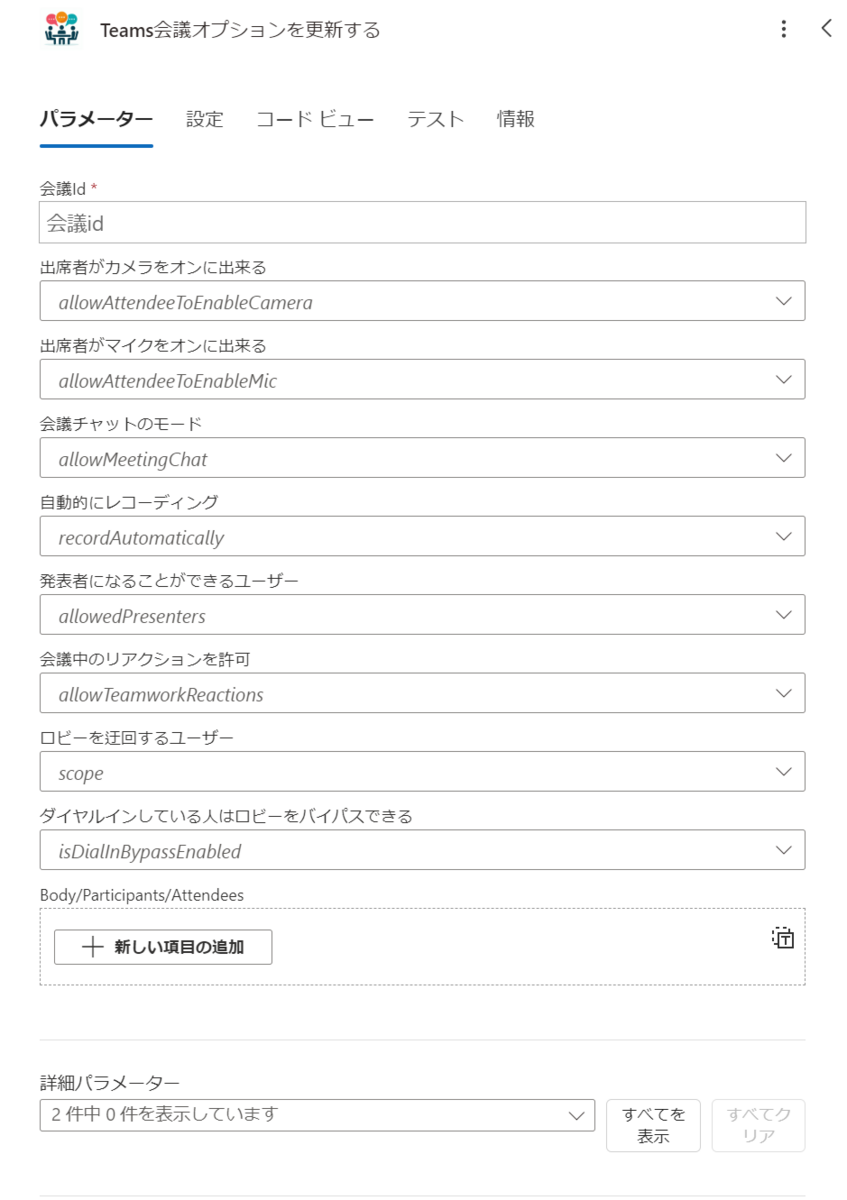Image resolution: width=847 pixels, height=1200 pixels.
Task: Click the 会議Id input field
Action: (422, 223)
